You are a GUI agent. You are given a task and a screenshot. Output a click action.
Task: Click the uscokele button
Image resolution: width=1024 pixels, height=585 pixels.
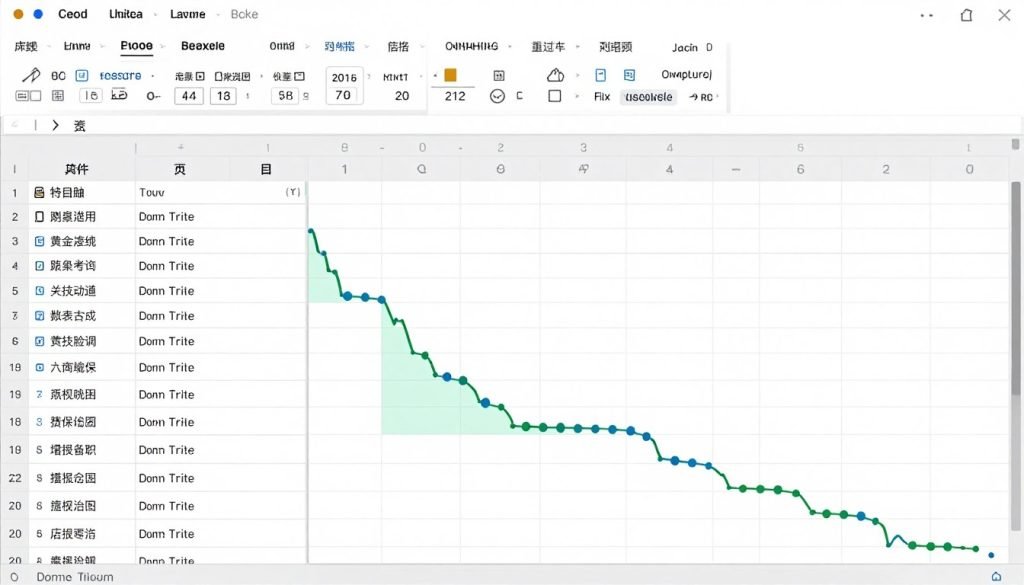coord(648,97)
